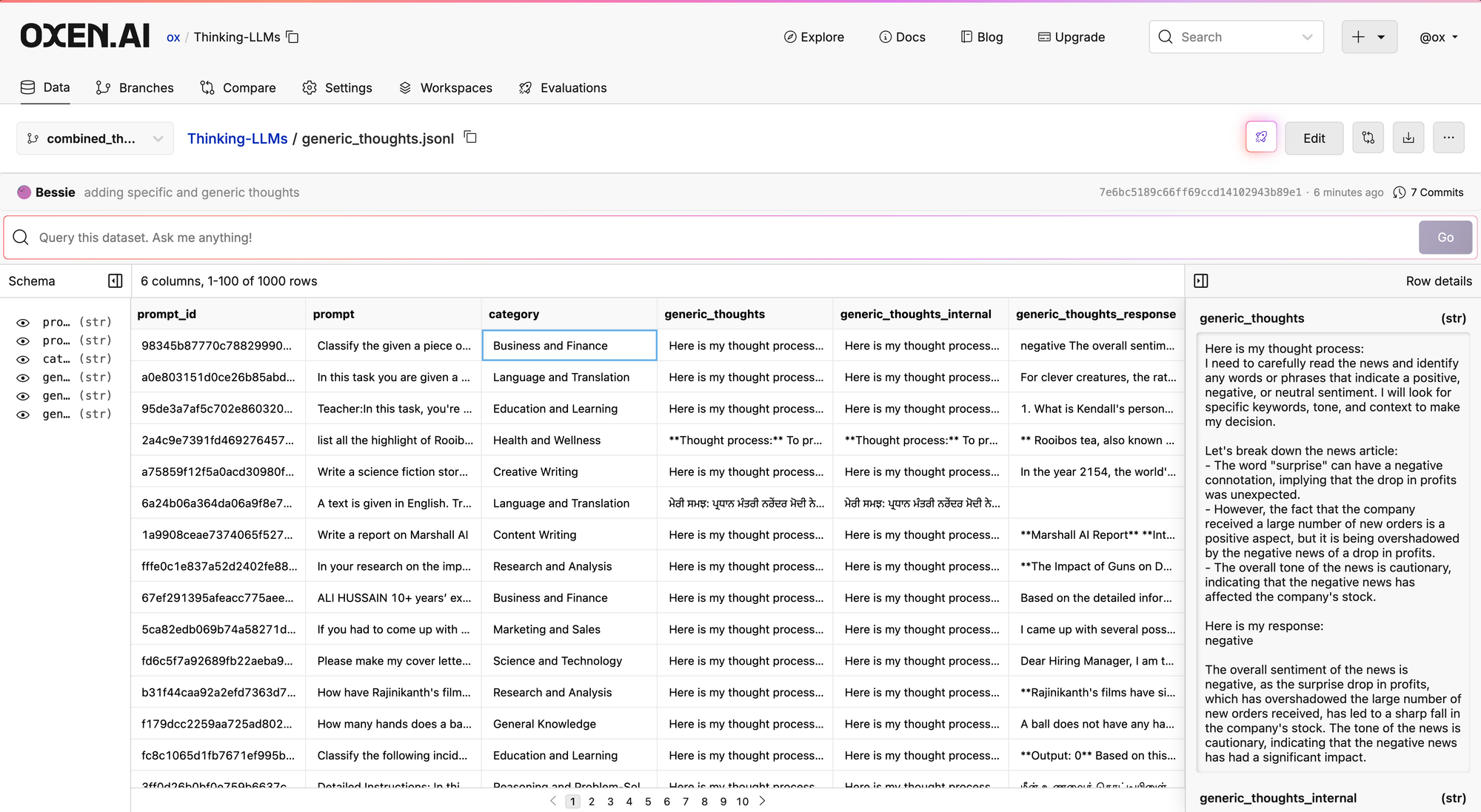
Task: Click the compare arrows icon beside Edit
Action: coord(1368,138)
